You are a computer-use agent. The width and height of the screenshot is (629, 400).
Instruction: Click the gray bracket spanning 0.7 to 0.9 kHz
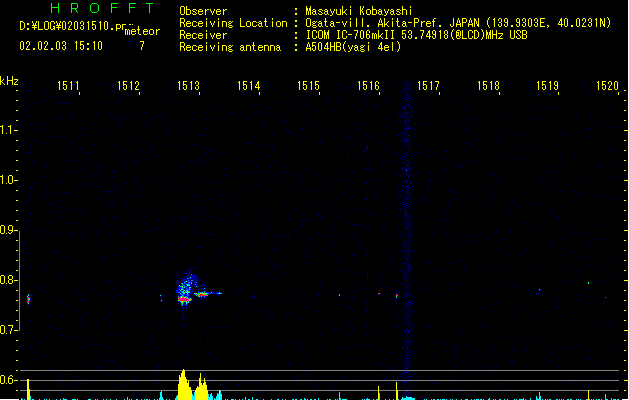(x=19, y=280)
